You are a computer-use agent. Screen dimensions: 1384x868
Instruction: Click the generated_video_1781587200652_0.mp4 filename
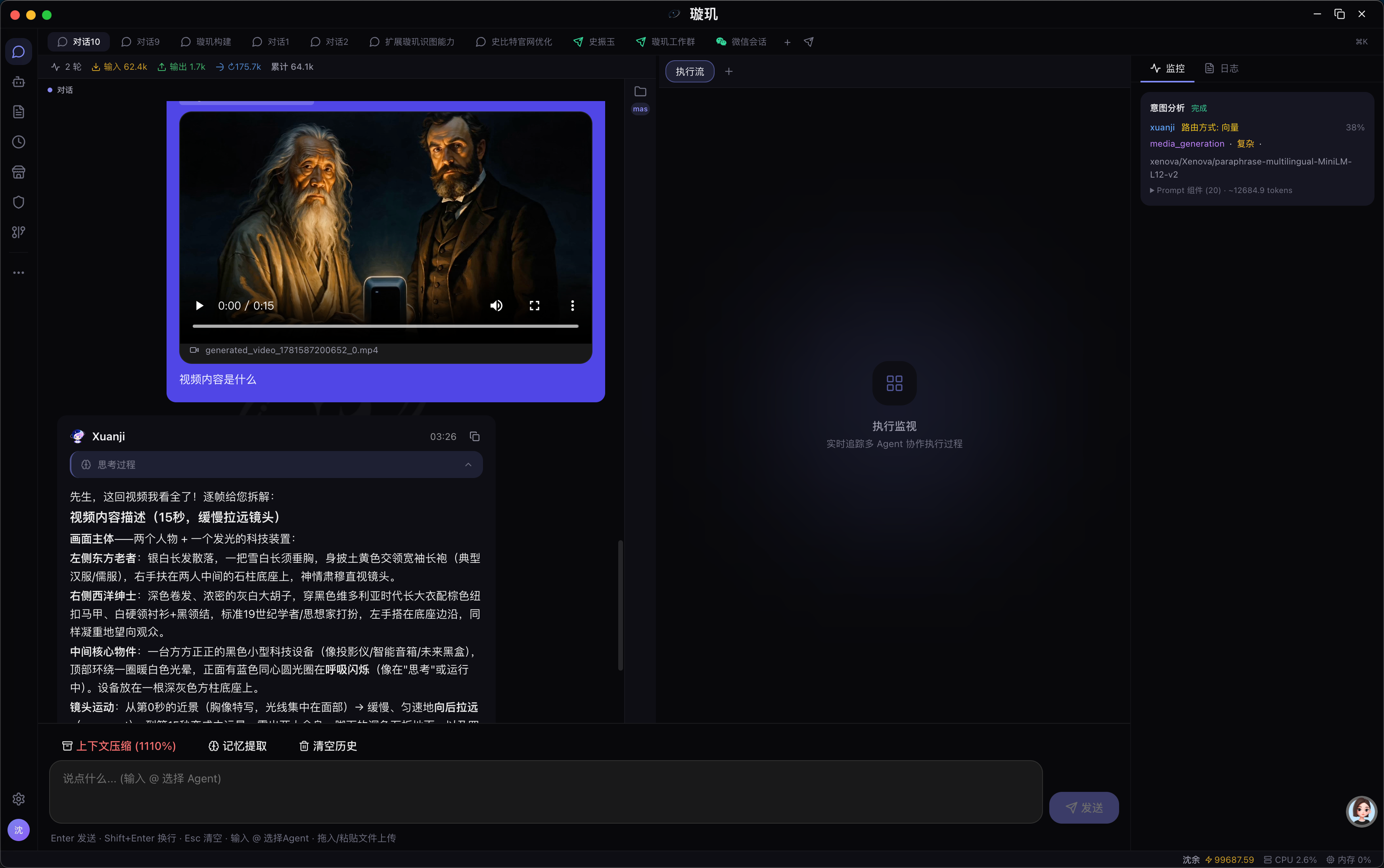(x=292, y=350)
